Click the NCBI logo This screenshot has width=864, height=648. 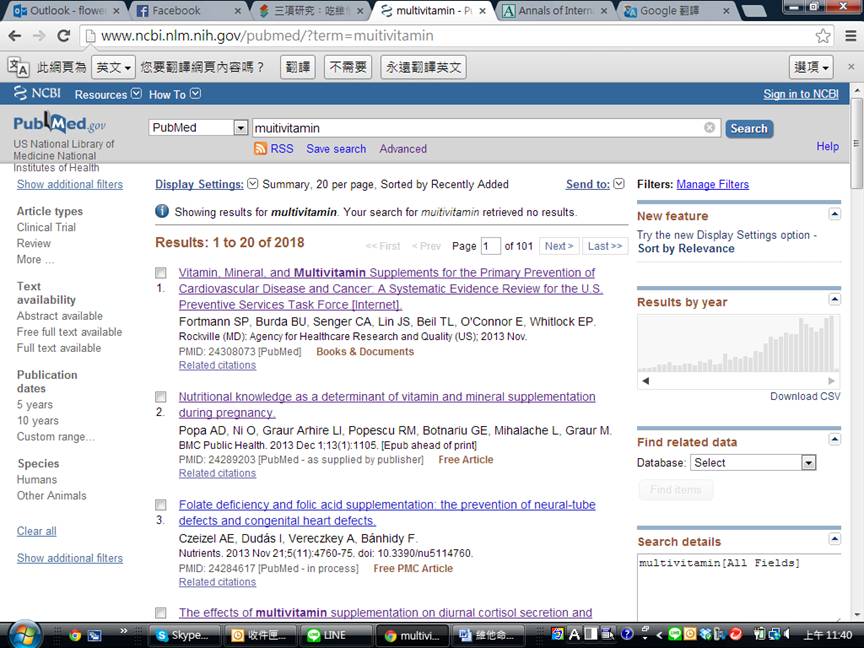point(37,94)
